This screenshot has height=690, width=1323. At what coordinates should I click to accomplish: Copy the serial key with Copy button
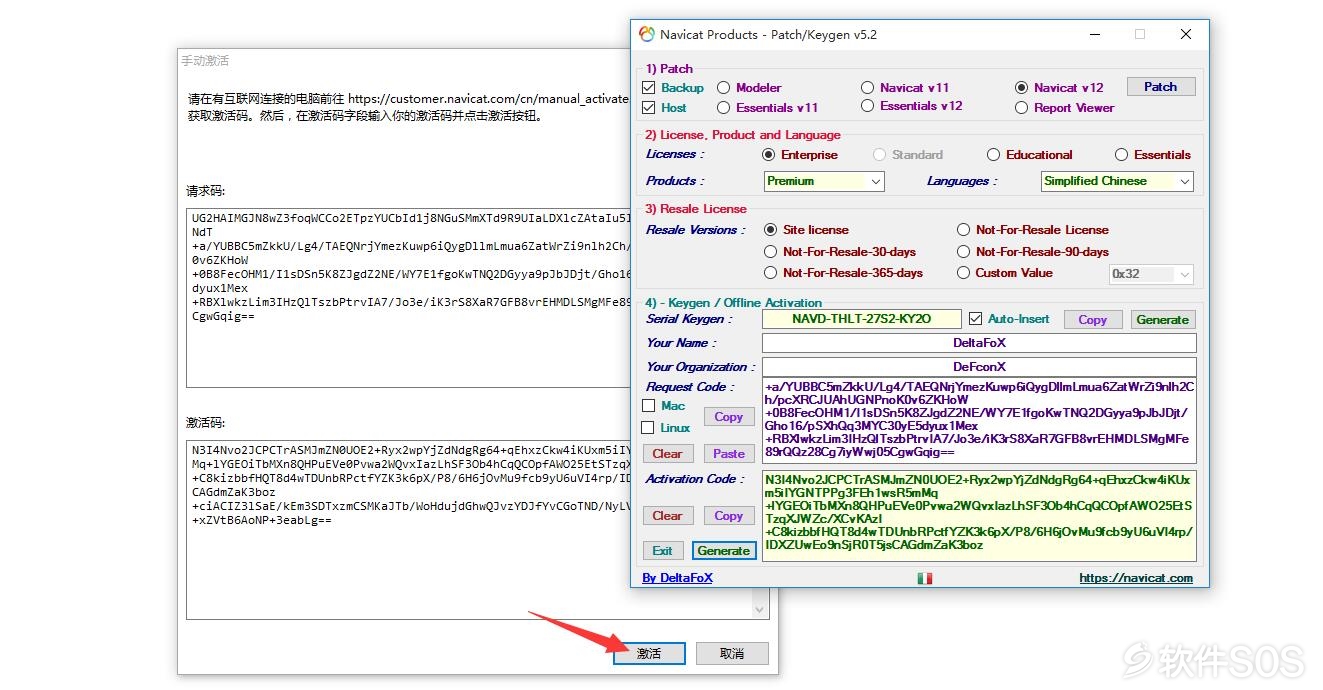(1092, 320)
